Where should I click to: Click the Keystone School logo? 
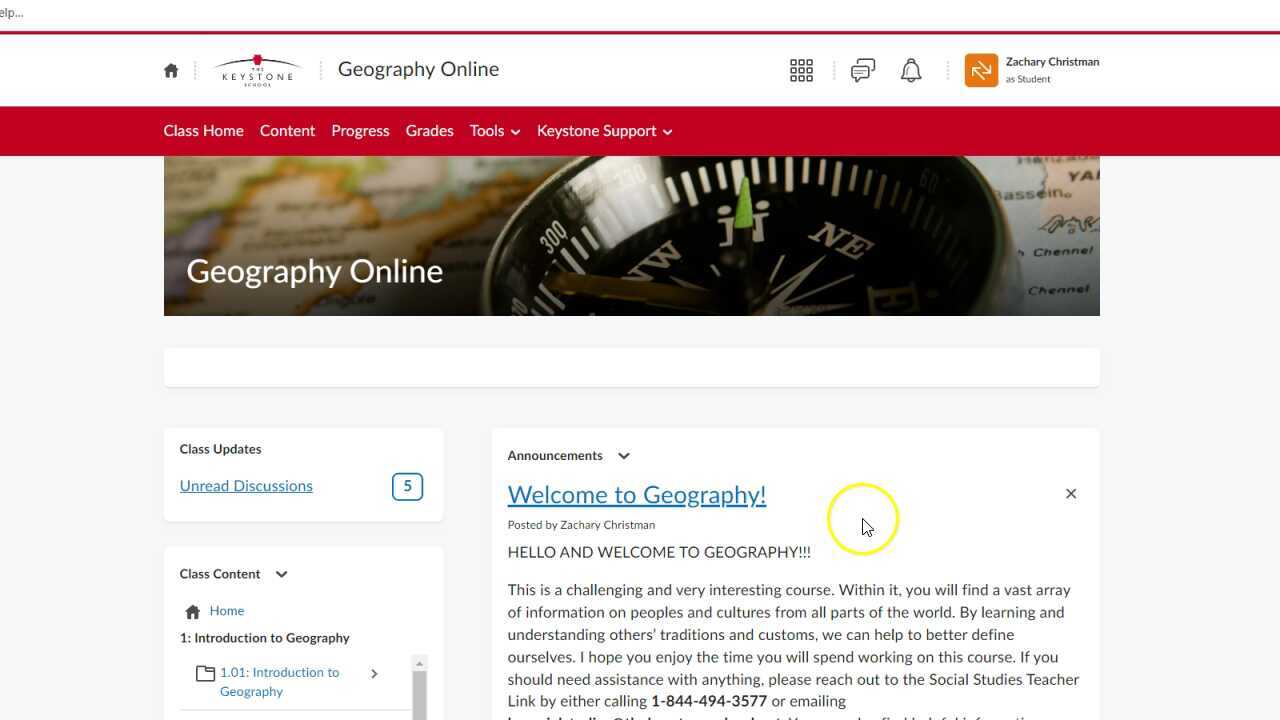tap(258, 70)
